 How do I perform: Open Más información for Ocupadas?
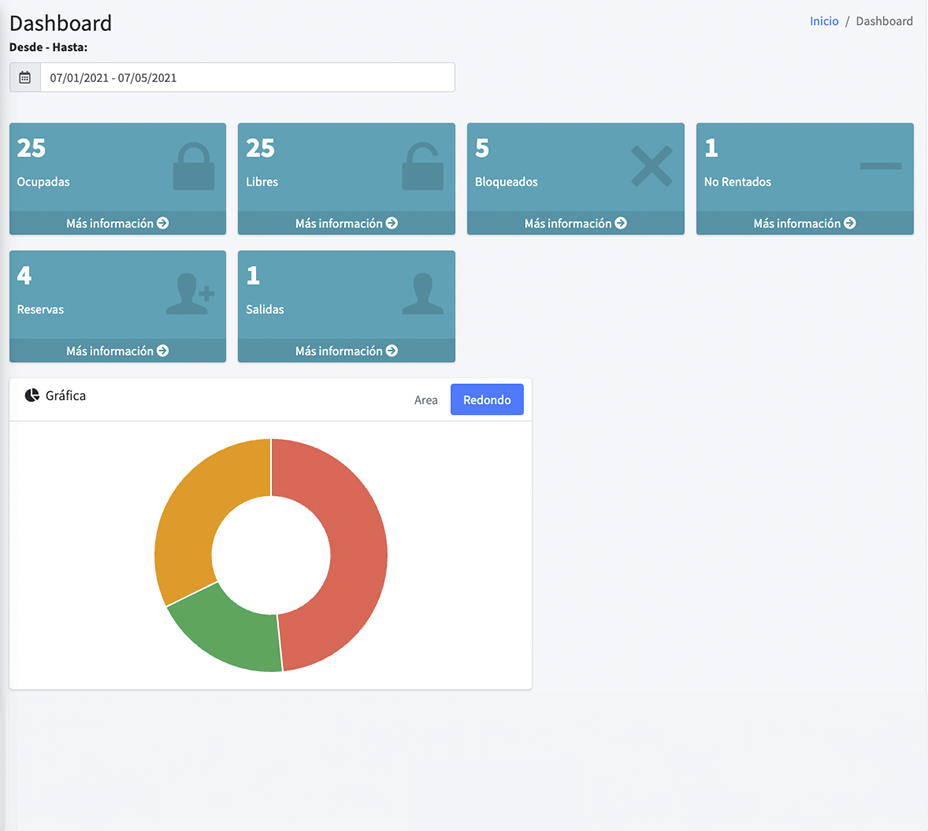tap(117, 224)
